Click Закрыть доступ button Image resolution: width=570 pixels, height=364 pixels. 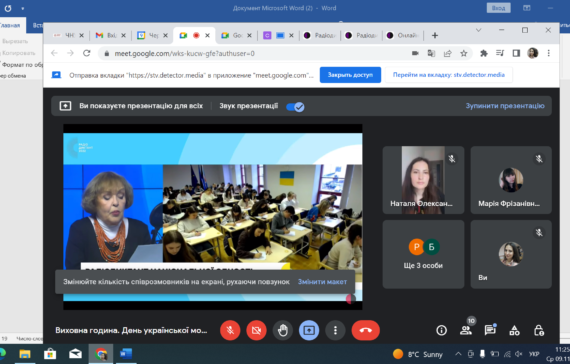tap(350, 75)
